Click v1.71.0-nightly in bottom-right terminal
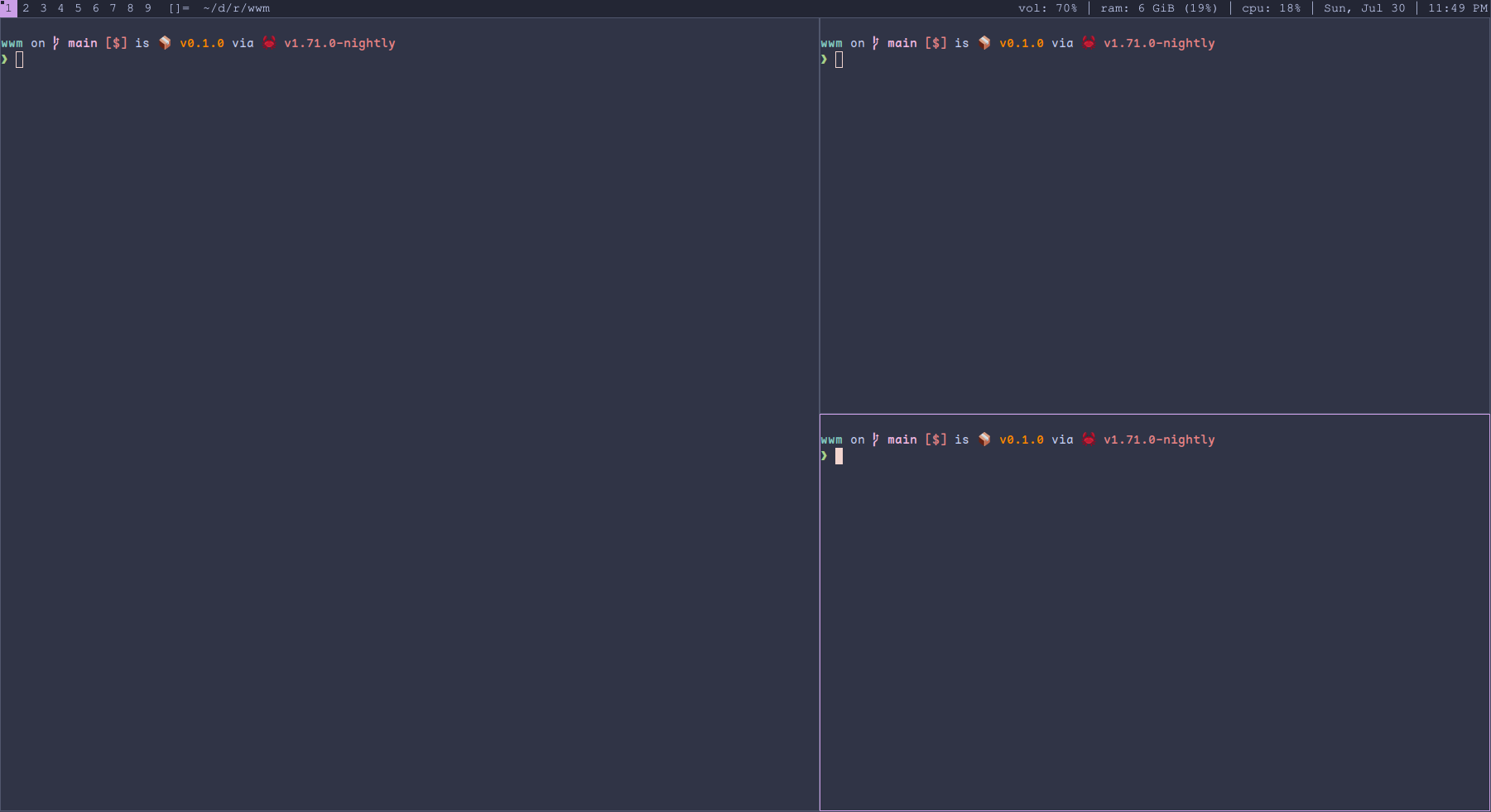Viewport: 1491px width, 812px height. pyautogui.click(x=1159, y=440)
